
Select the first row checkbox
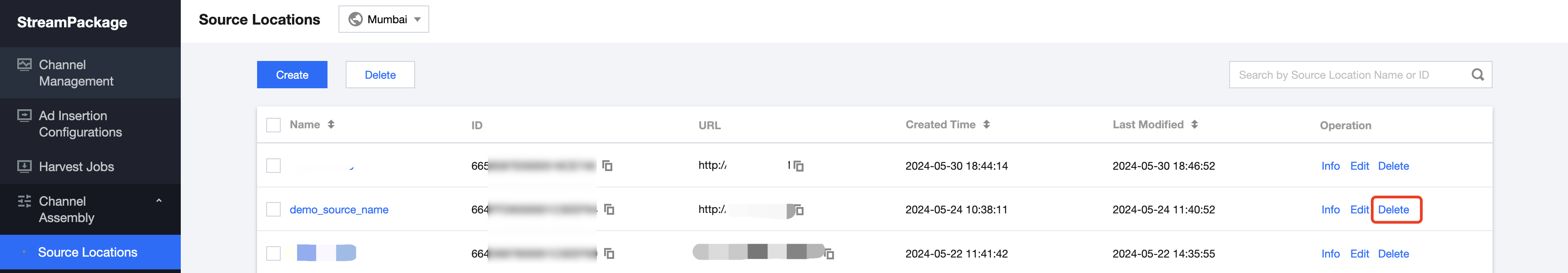pyautogui.click(x=273, y=166)
